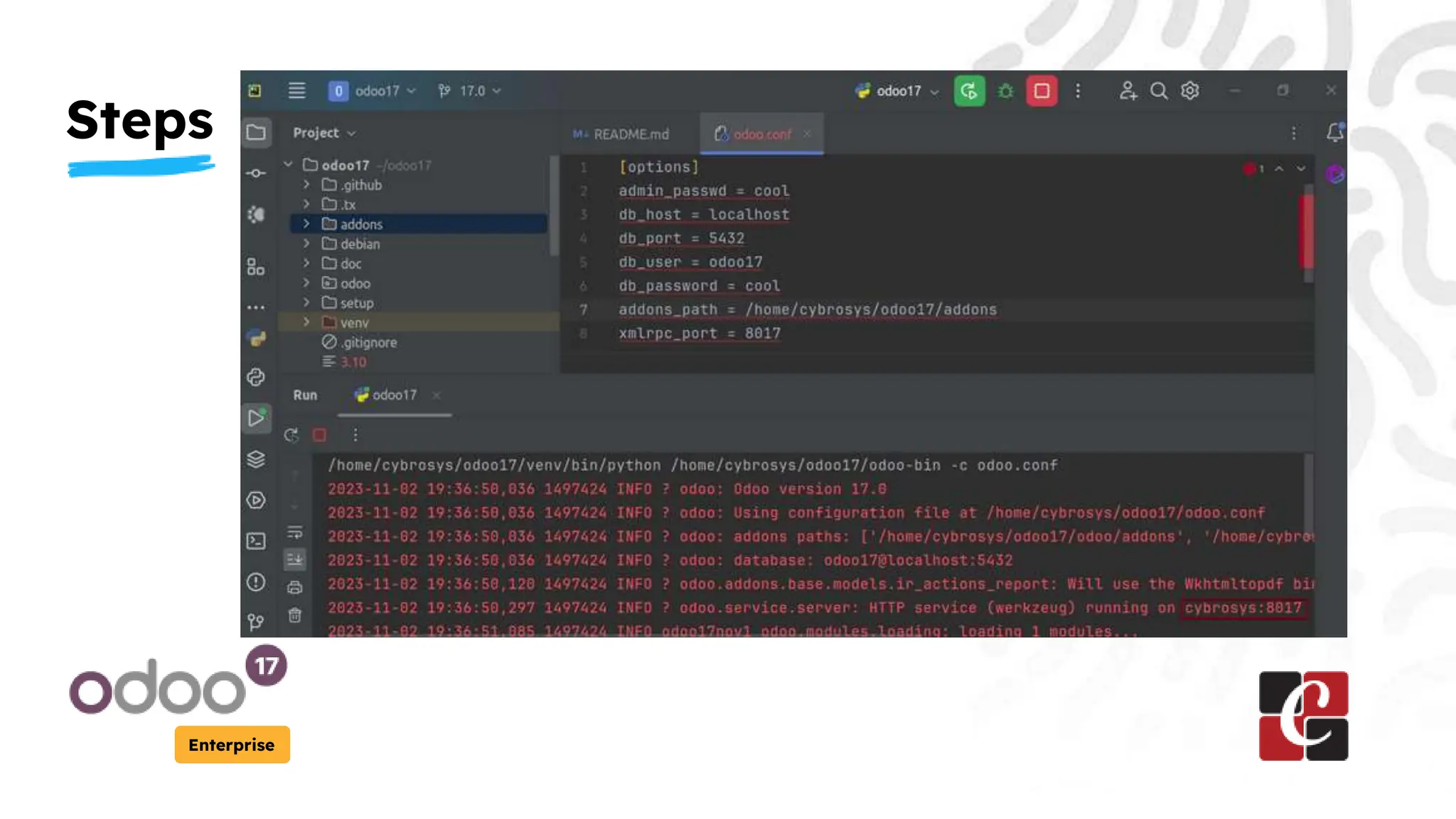Click the red editor error stripe marker
The height and width of the screenshot is (819, 1456).
1307,231
